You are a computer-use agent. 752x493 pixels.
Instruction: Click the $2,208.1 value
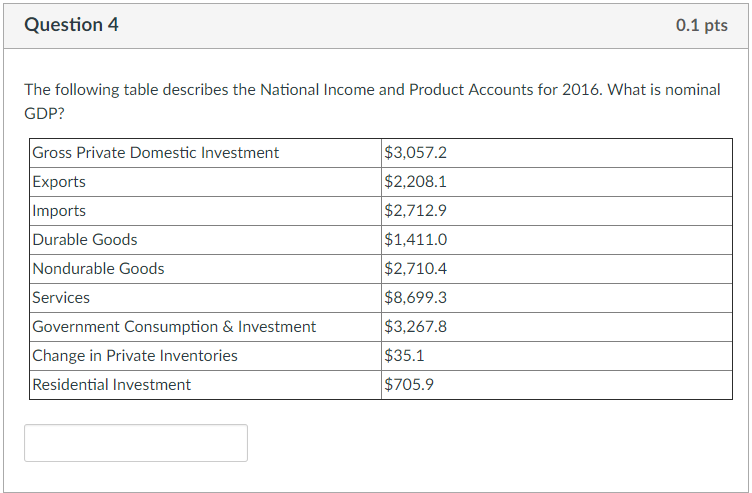pos(415,182)
